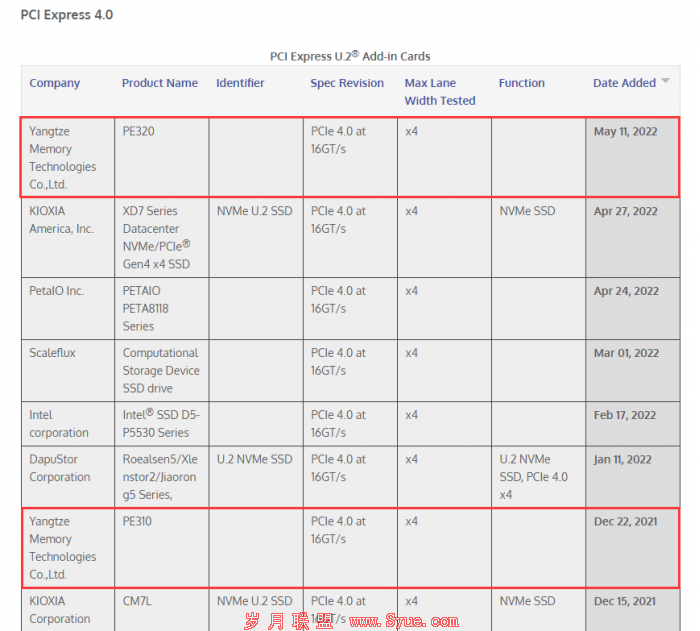Select the KIOXIA America, Inc. company cell
Image resolution: width=700 pixels, height=631 pixels.
[68, 237]
